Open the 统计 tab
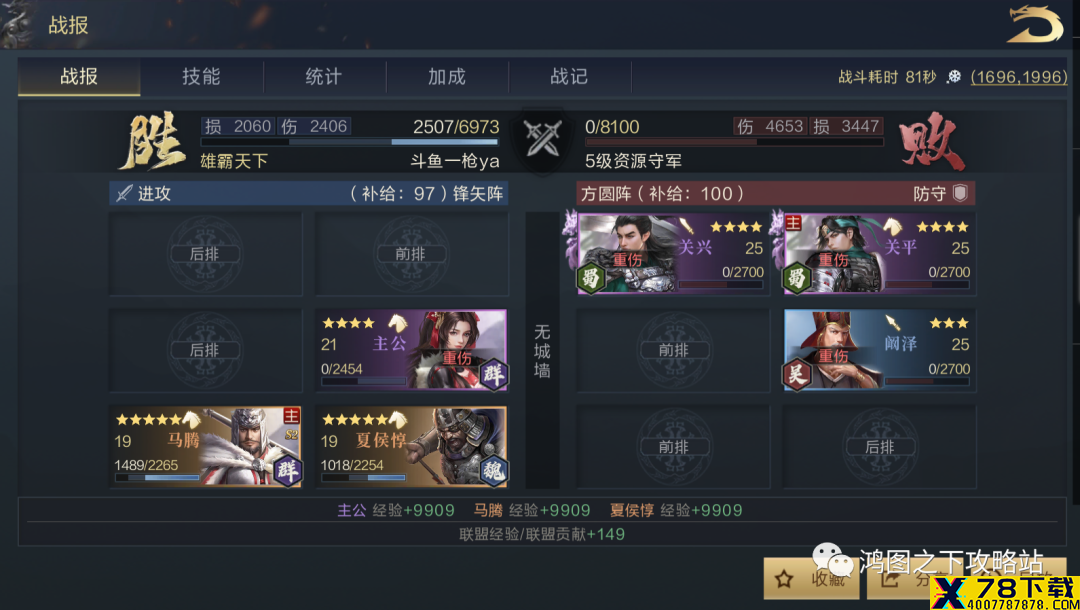The width and height of the screenshot is (1080, 610). (x=324, y=76)
